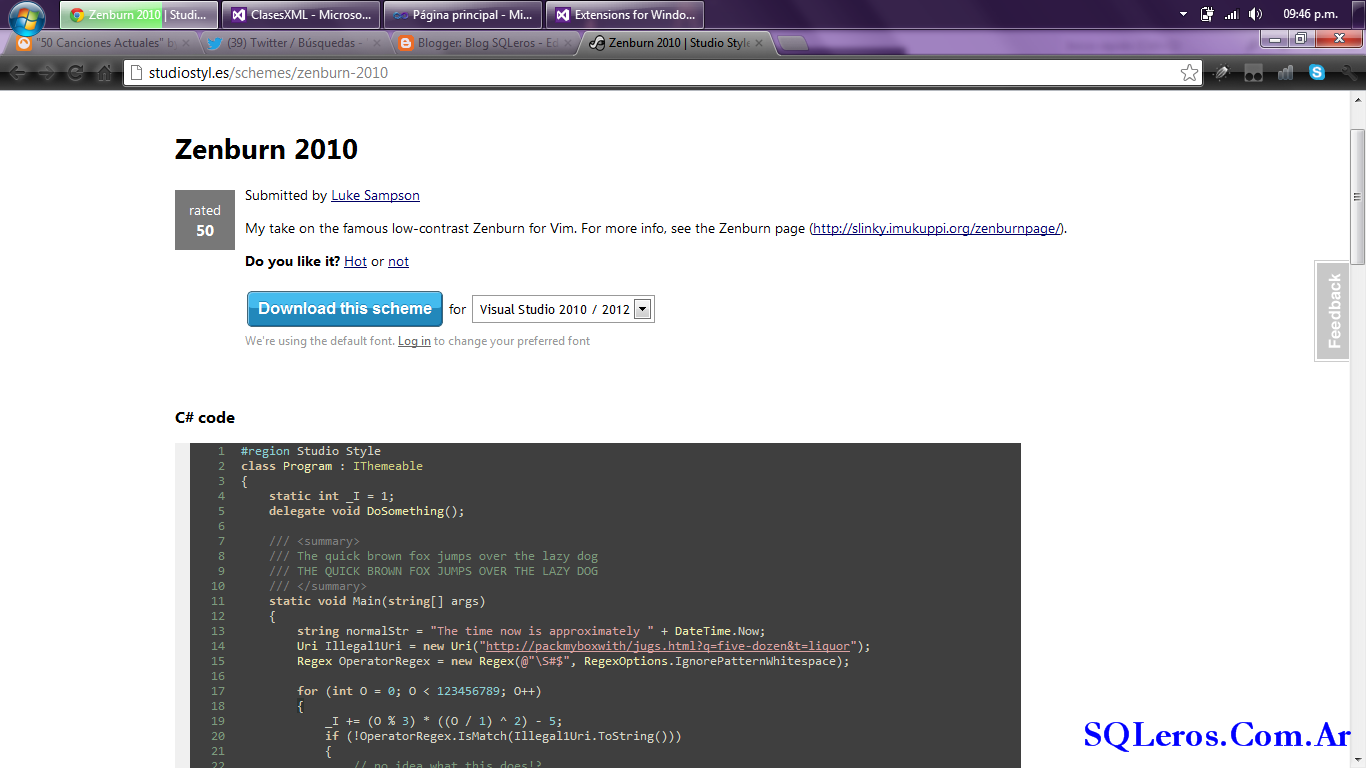The width and height of the screenshot is (1366, 768).
Task: Close the Blogger Blog SQLeros tab
Action: [x=566, y=43]
